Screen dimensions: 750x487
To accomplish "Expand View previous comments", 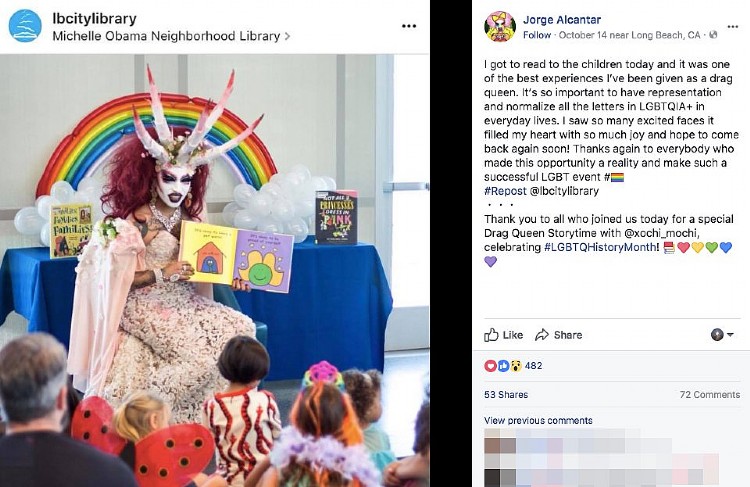I will 538,421.
